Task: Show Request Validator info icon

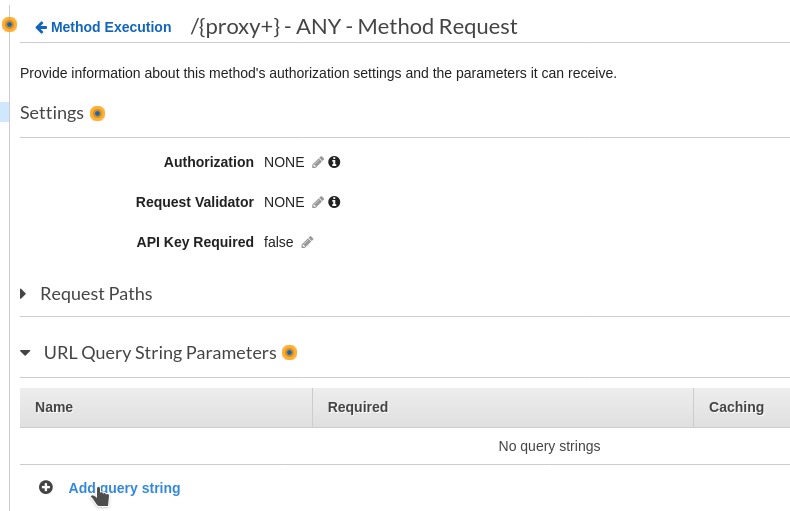Action: pos(334,202)
